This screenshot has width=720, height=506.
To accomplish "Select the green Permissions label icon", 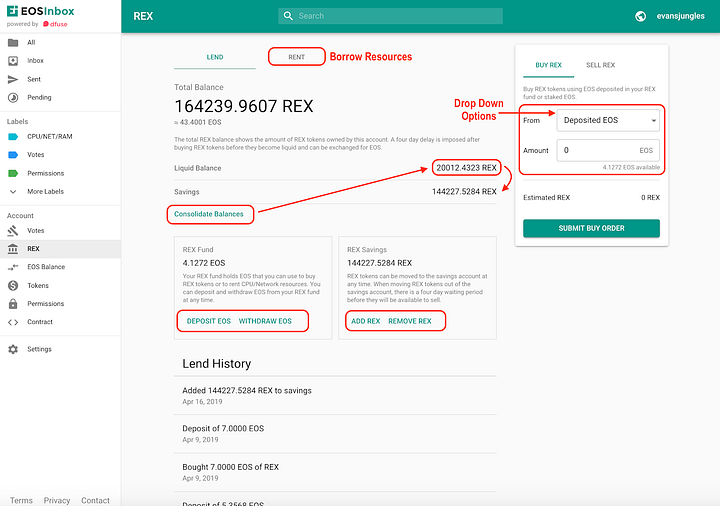I will coord(13,173).
